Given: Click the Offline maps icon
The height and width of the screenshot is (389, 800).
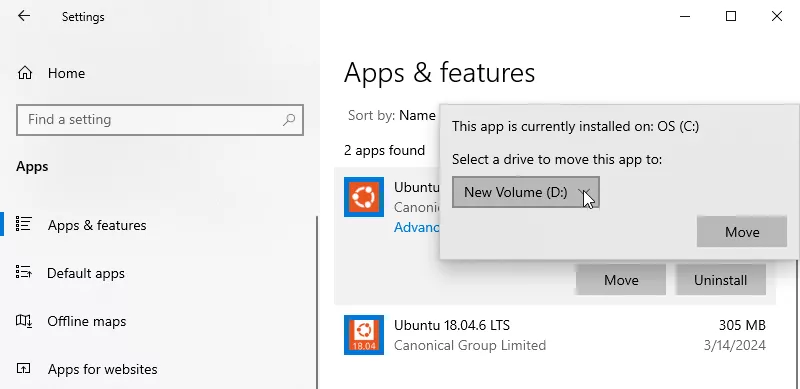Looking at the screenshot, I should pyautogui.click(x=24, y=321).
